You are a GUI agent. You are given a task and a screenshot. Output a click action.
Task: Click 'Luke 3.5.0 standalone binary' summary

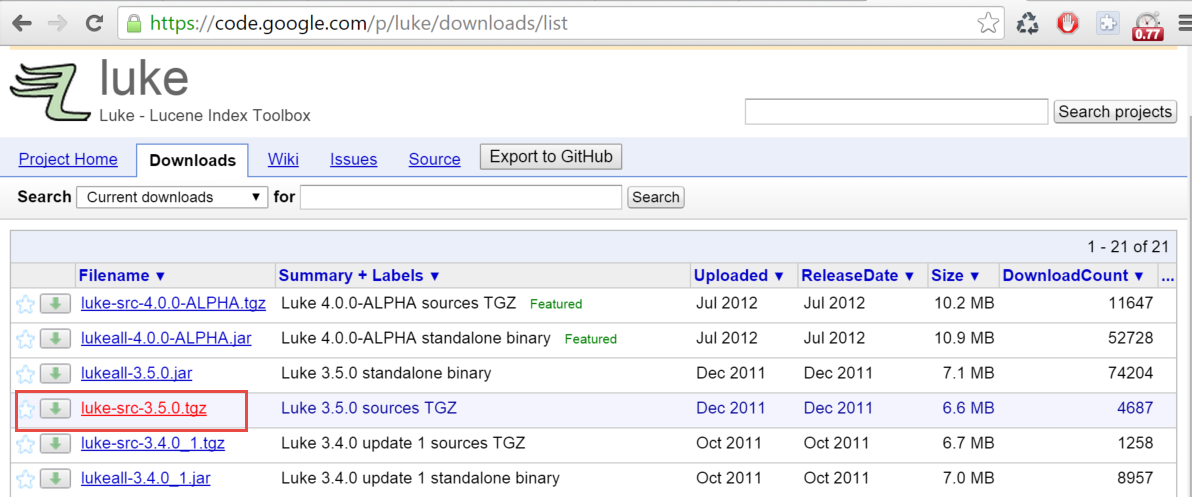385,374
